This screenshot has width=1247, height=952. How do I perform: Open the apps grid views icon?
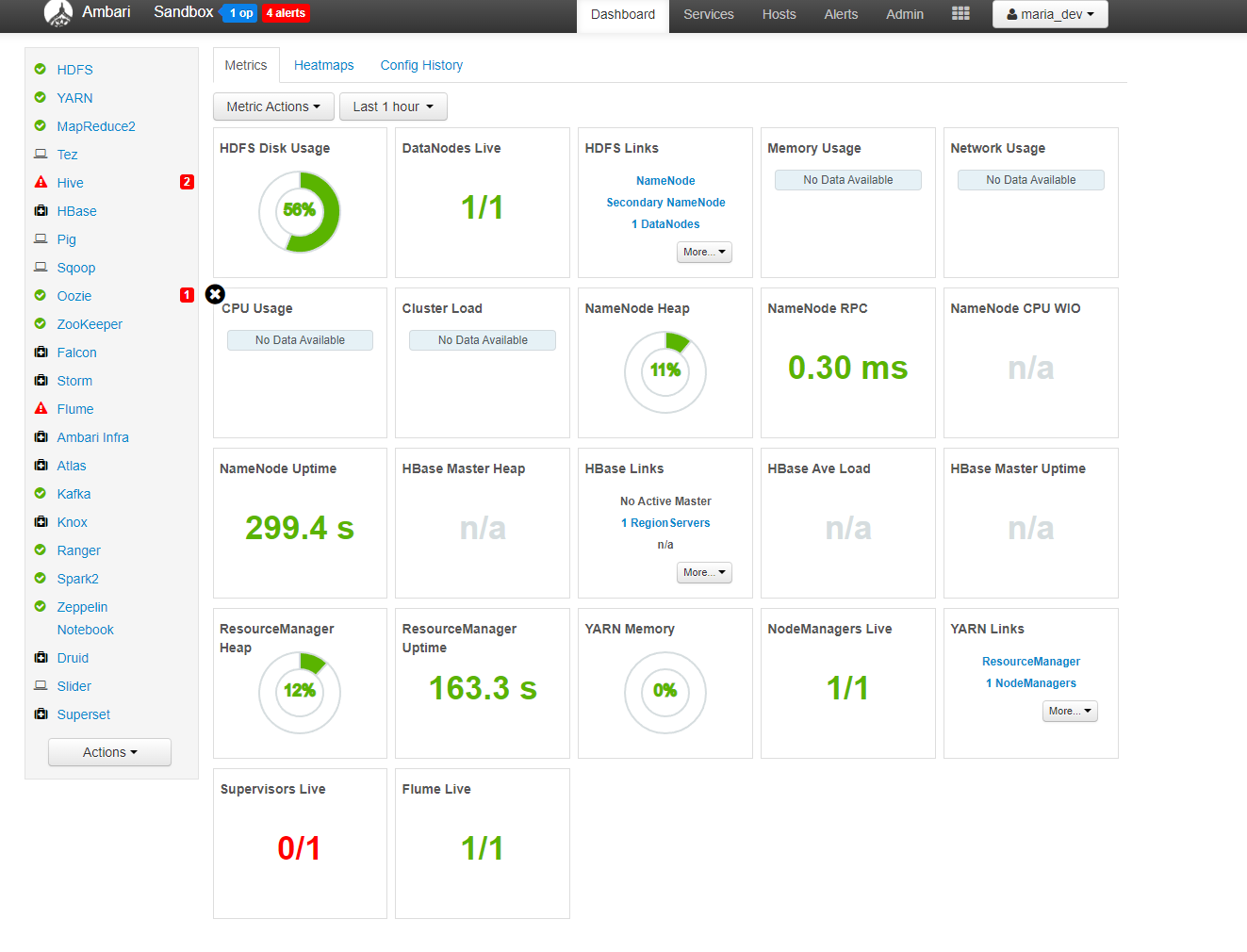(x=960, y=13)
